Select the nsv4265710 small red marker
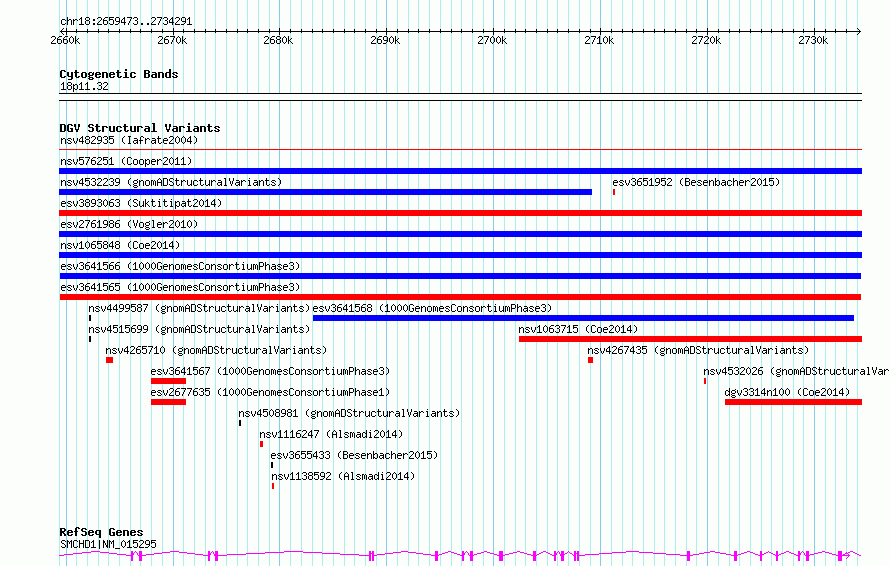Viewport: 890px width, 566px height. [x=110, y=360]
